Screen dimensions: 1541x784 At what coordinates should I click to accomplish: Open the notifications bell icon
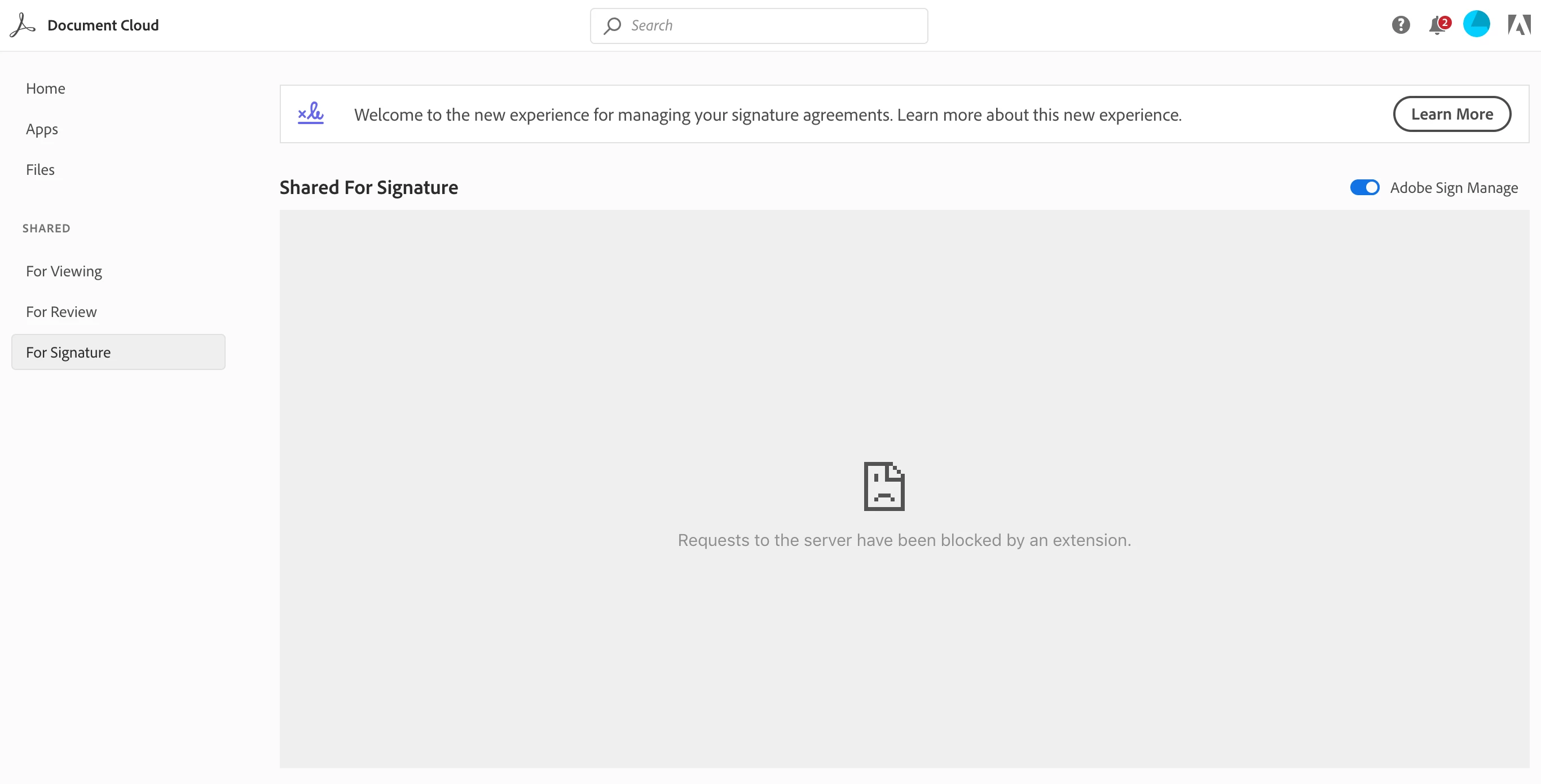pos(1436,27)
